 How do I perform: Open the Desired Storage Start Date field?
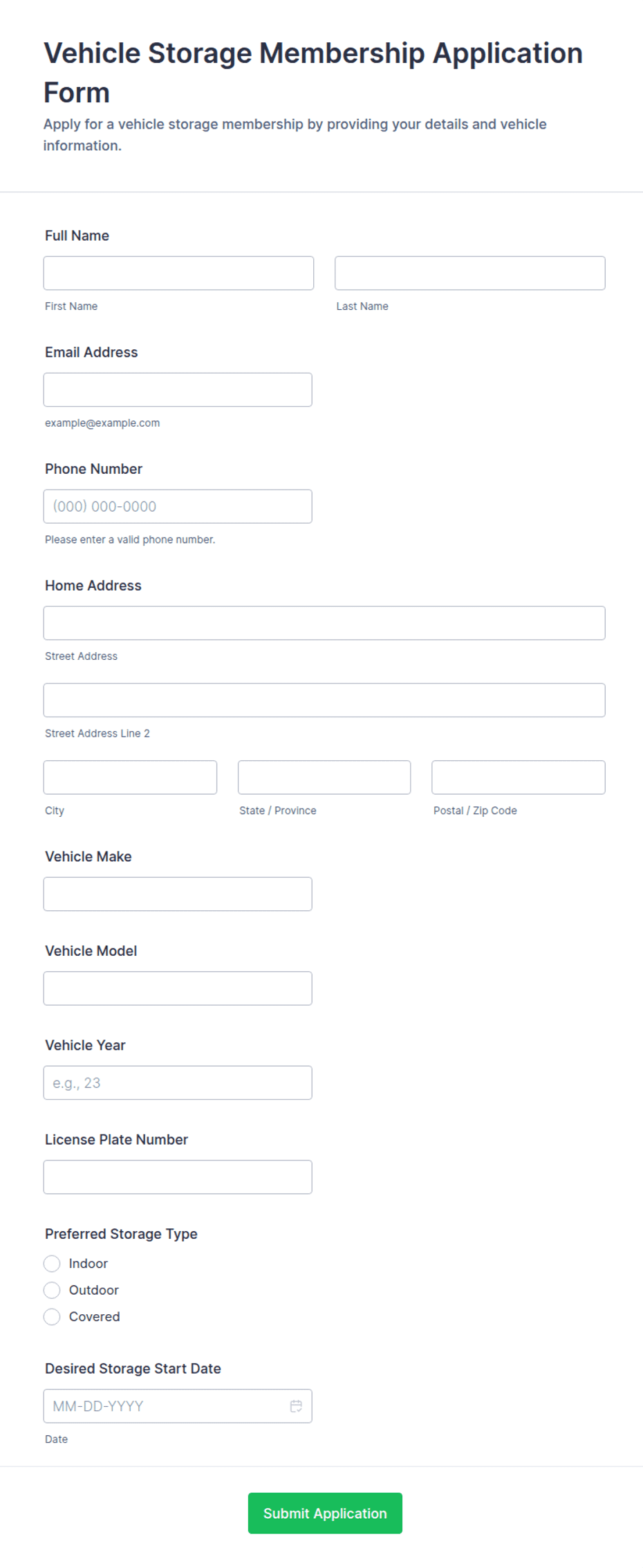(178, 1405)
